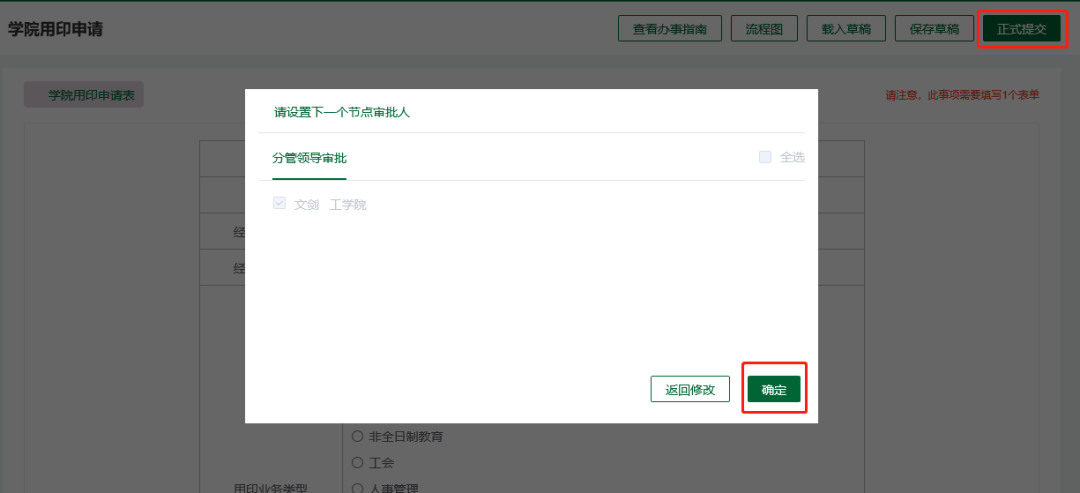Toggle the 全选 checkbox
Screen dimensions: 1080x493
pyautogui.click(x=765, y=157)
